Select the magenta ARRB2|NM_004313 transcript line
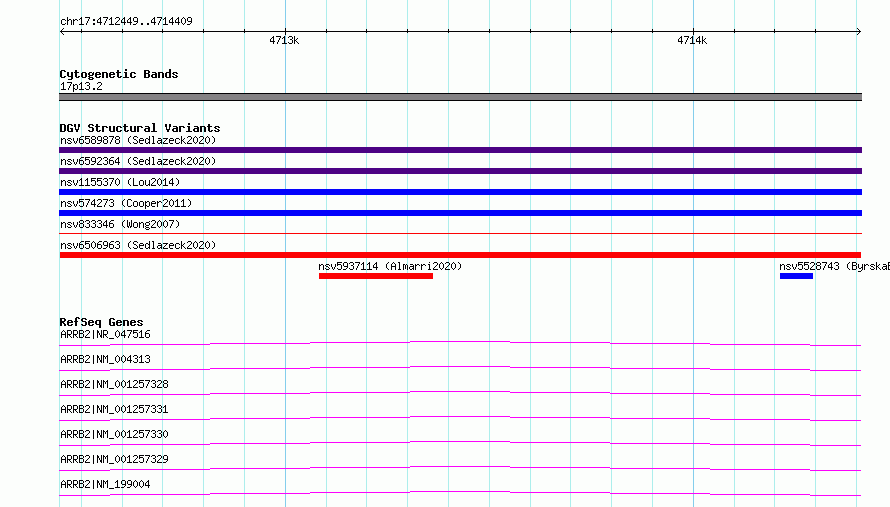890x507 pixels. (460, 368)
